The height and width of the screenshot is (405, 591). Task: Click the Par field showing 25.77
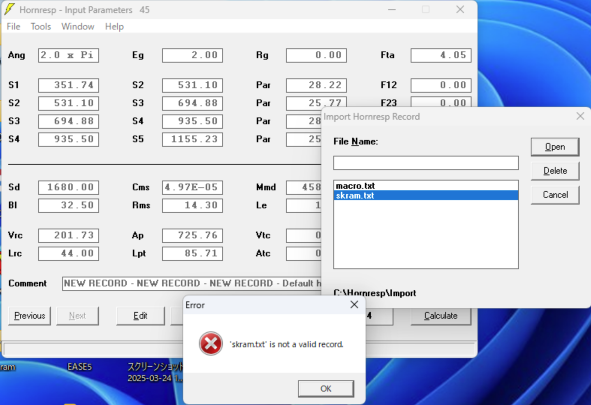[316, 103]
